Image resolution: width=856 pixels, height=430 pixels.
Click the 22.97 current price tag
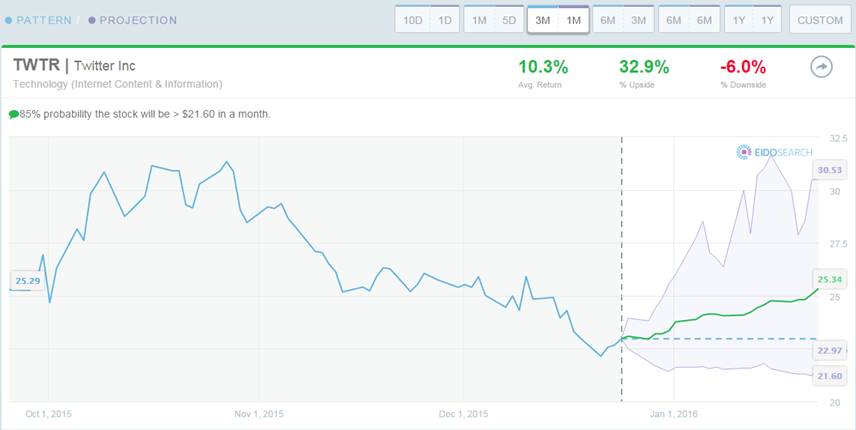[829, 351]
